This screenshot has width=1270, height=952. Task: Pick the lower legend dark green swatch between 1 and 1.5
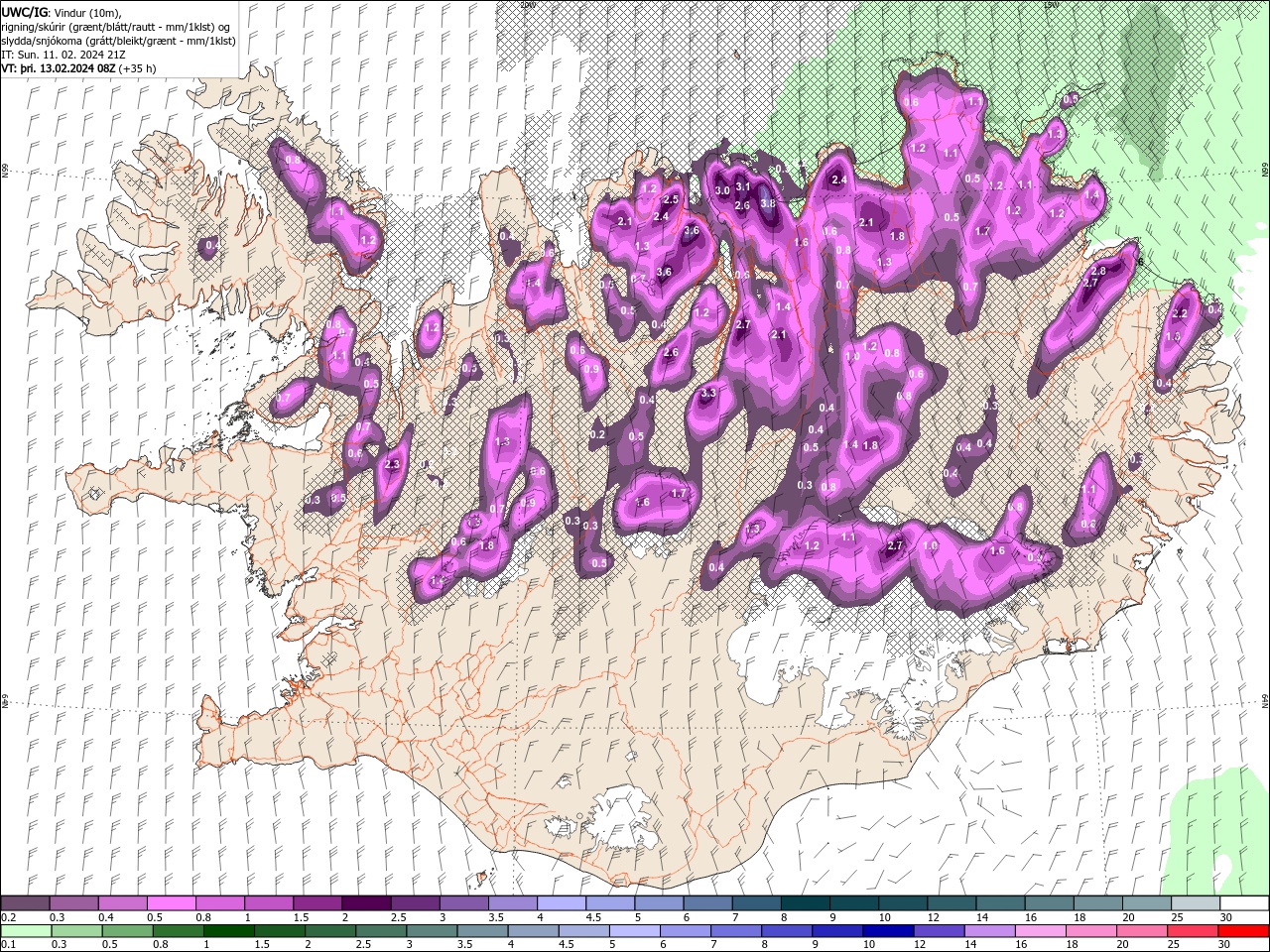(229, 931)
